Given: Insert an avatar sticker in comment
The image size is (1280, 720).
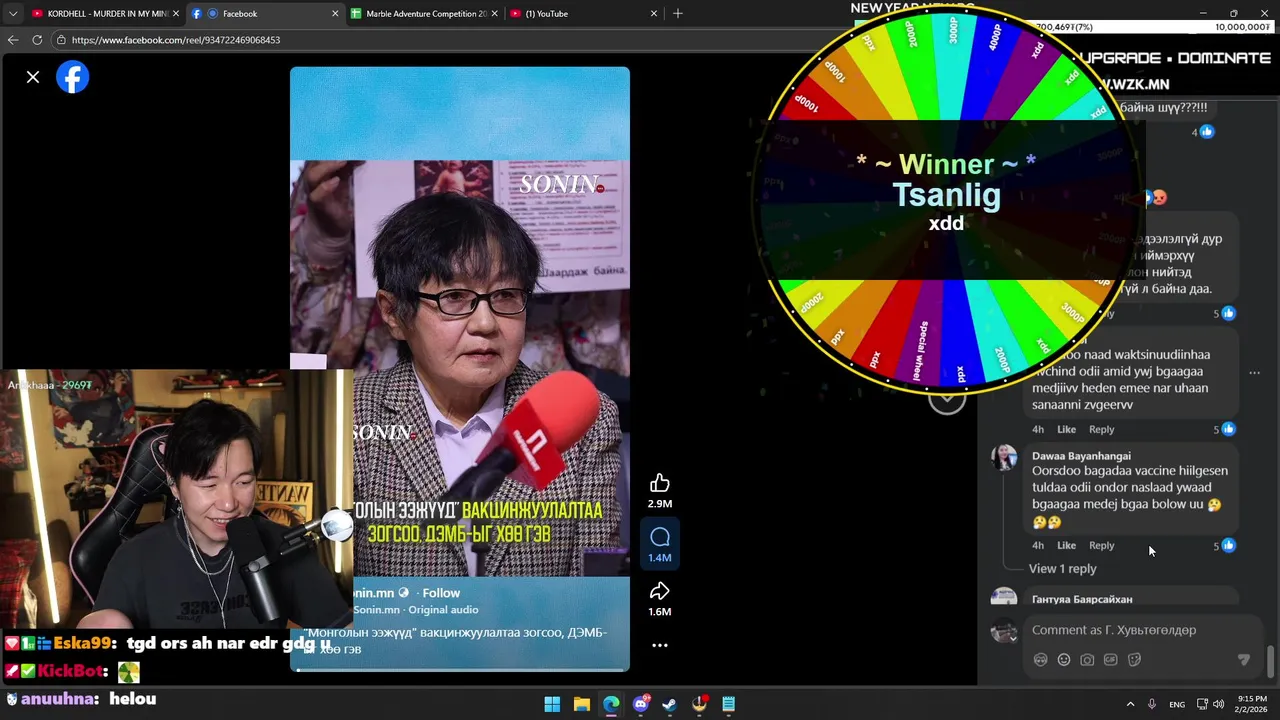Looking at the screenshot, I should pos(1040,660).
